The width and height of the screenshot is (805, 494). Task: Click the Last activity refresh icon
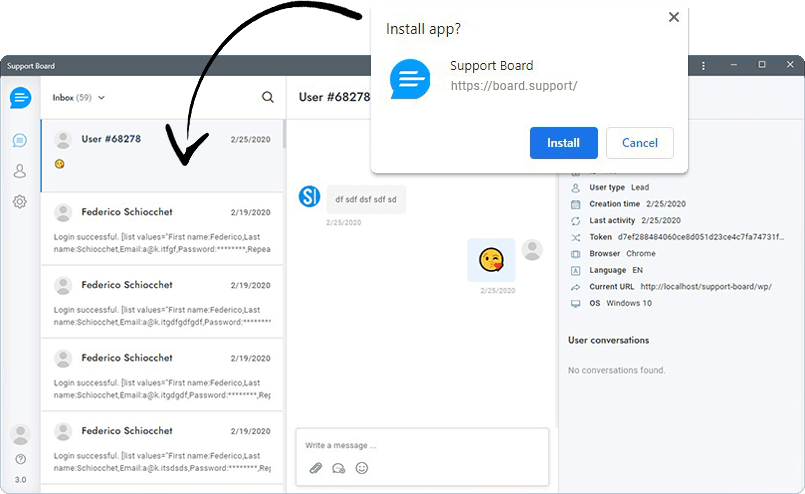pos(576,221)
